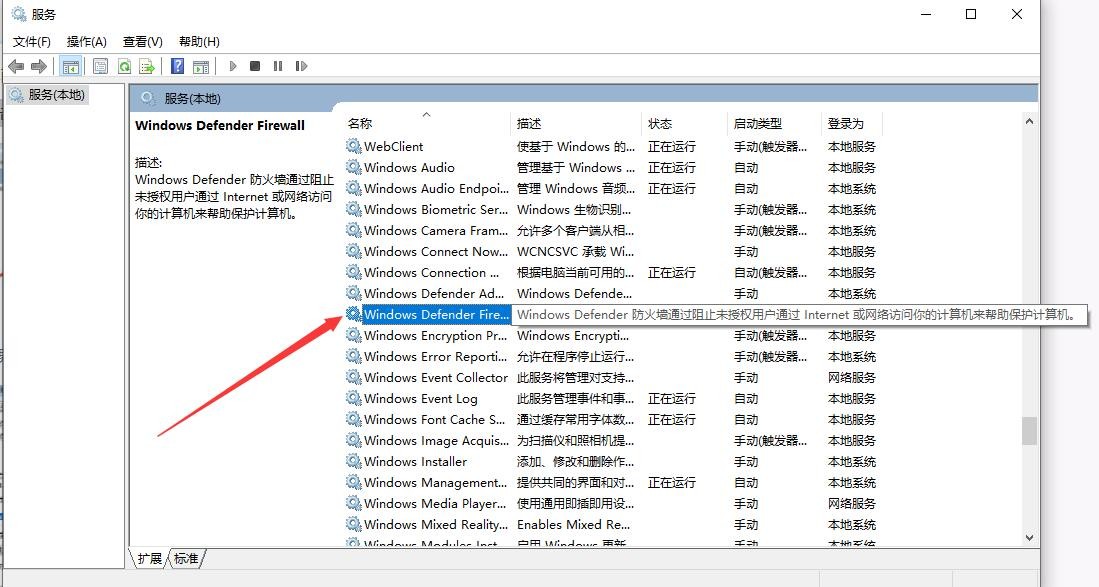Click the 自动 startup type of Windows Audio
1099x587 pixels.
746,167
